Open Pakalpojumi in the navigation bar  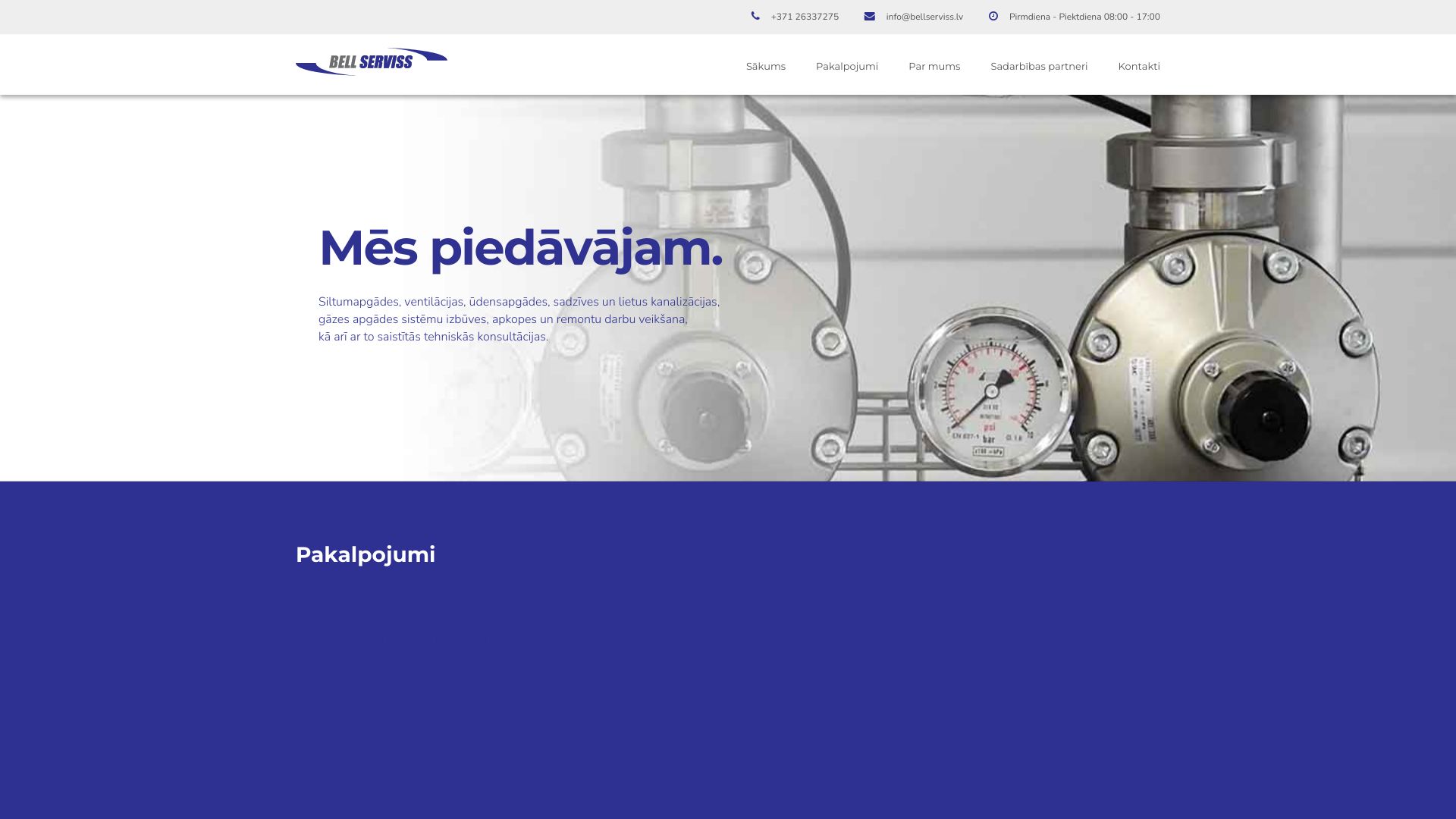pyautogui.click(x=846, y=66)
